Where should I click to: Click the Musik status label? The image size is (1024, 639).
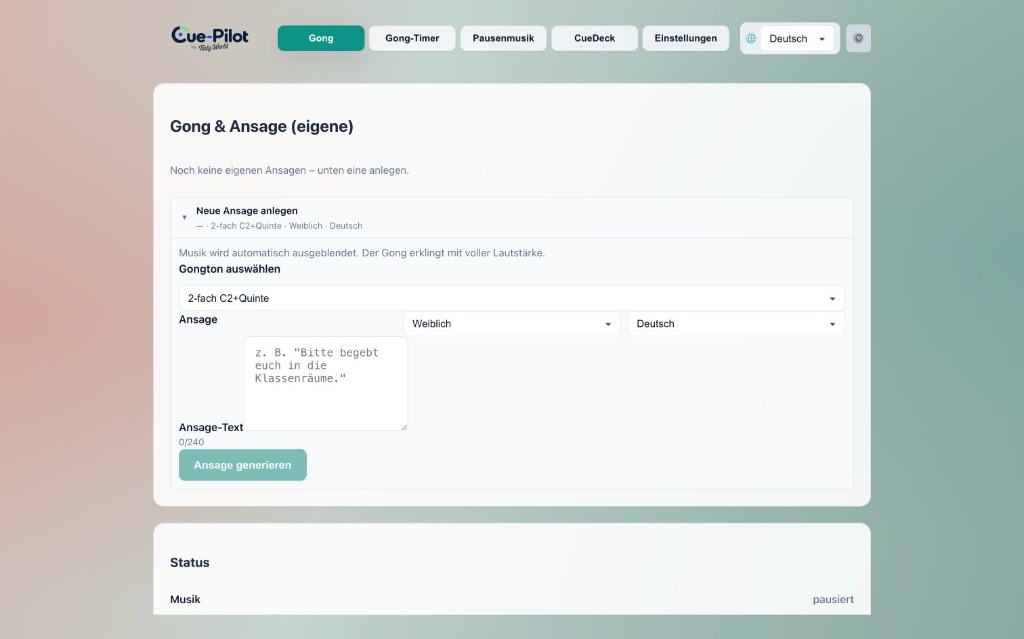coord(185,599)
